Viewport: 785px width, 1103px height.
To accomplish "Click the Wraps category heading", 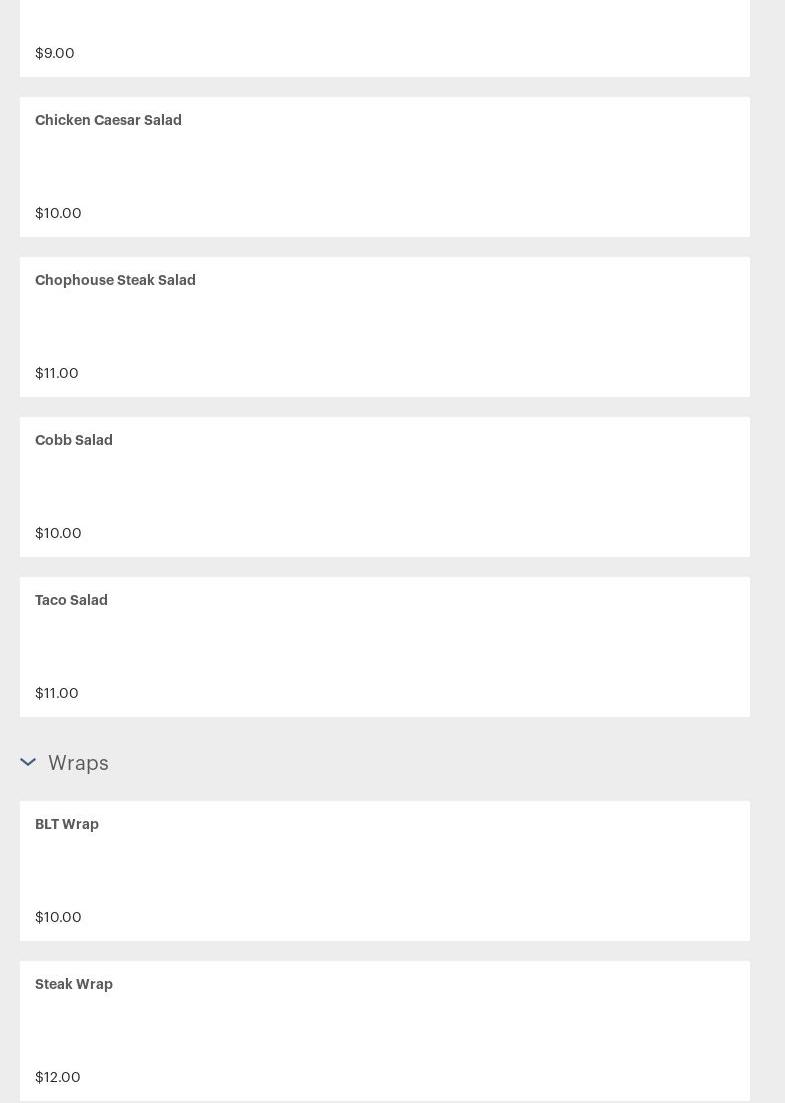I will 78,763.
